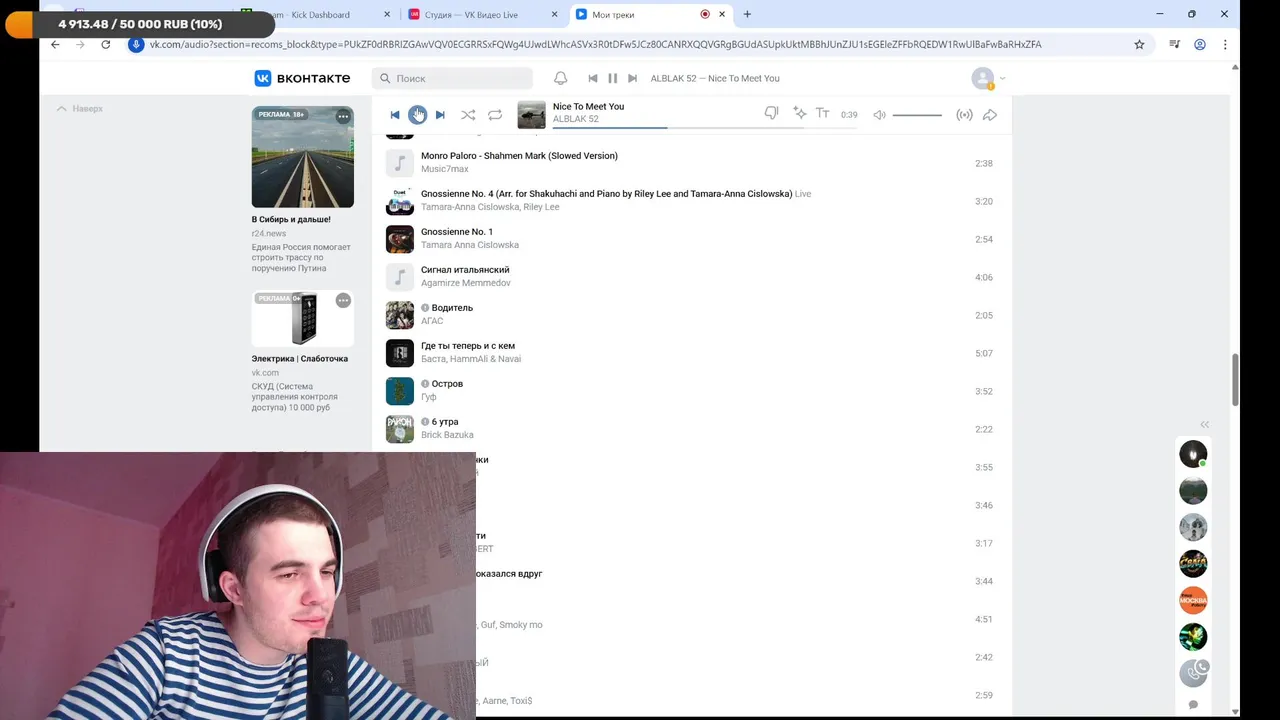The height and width of the screenshot is (720, 1280).
Task: Open АГАС artist link
Action: 432,321
